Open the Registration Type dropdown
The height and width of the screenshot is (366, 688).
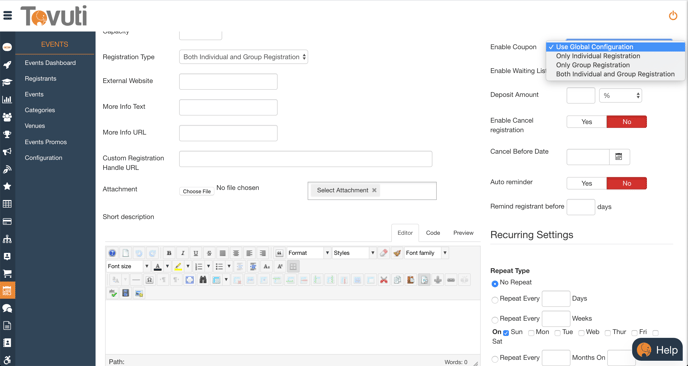pyautogui.click(x=244, y=57)
